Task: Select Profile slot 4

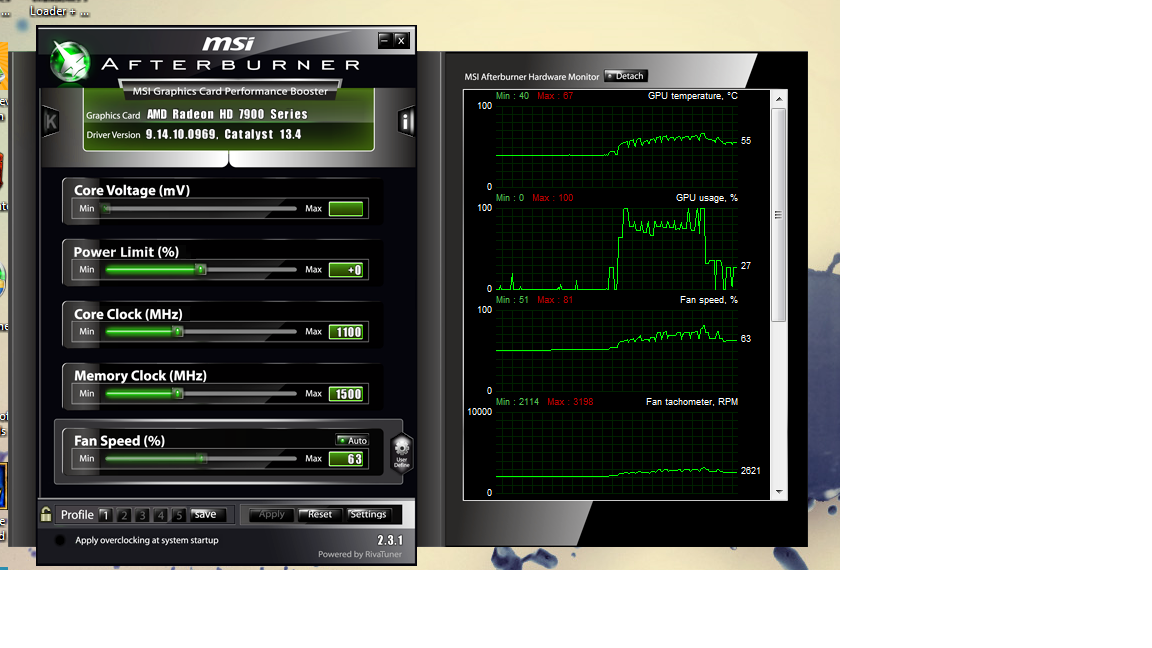Action: tap(160, 515)
